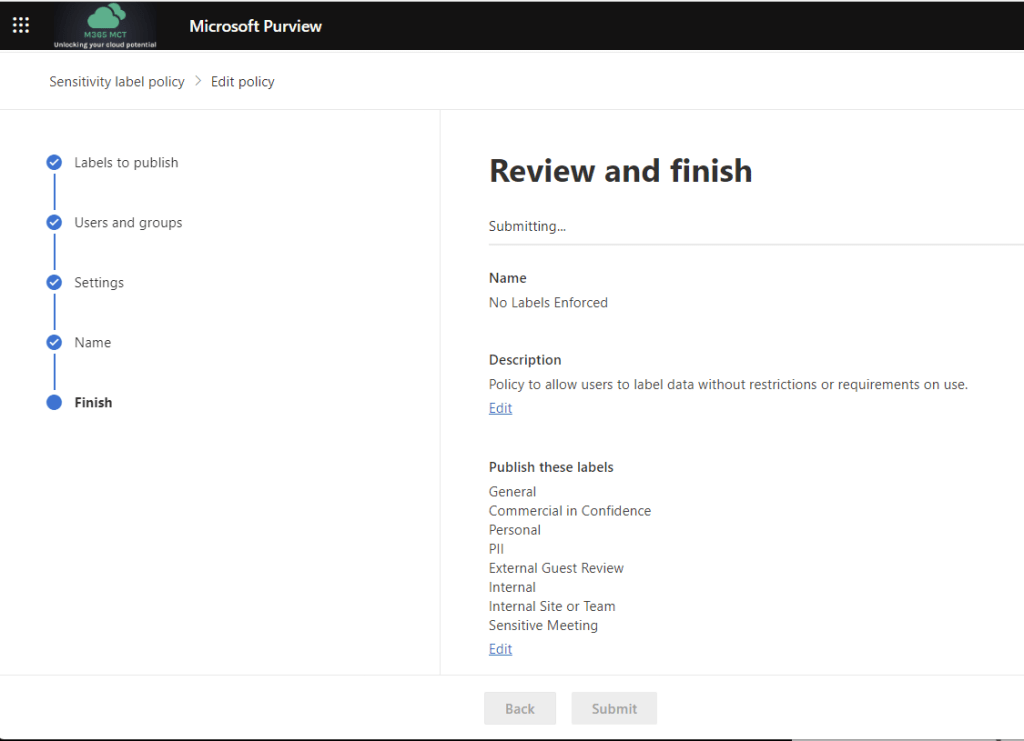Click Edit link under Description
Screen dimensions: 1024x741
point(500,408)
